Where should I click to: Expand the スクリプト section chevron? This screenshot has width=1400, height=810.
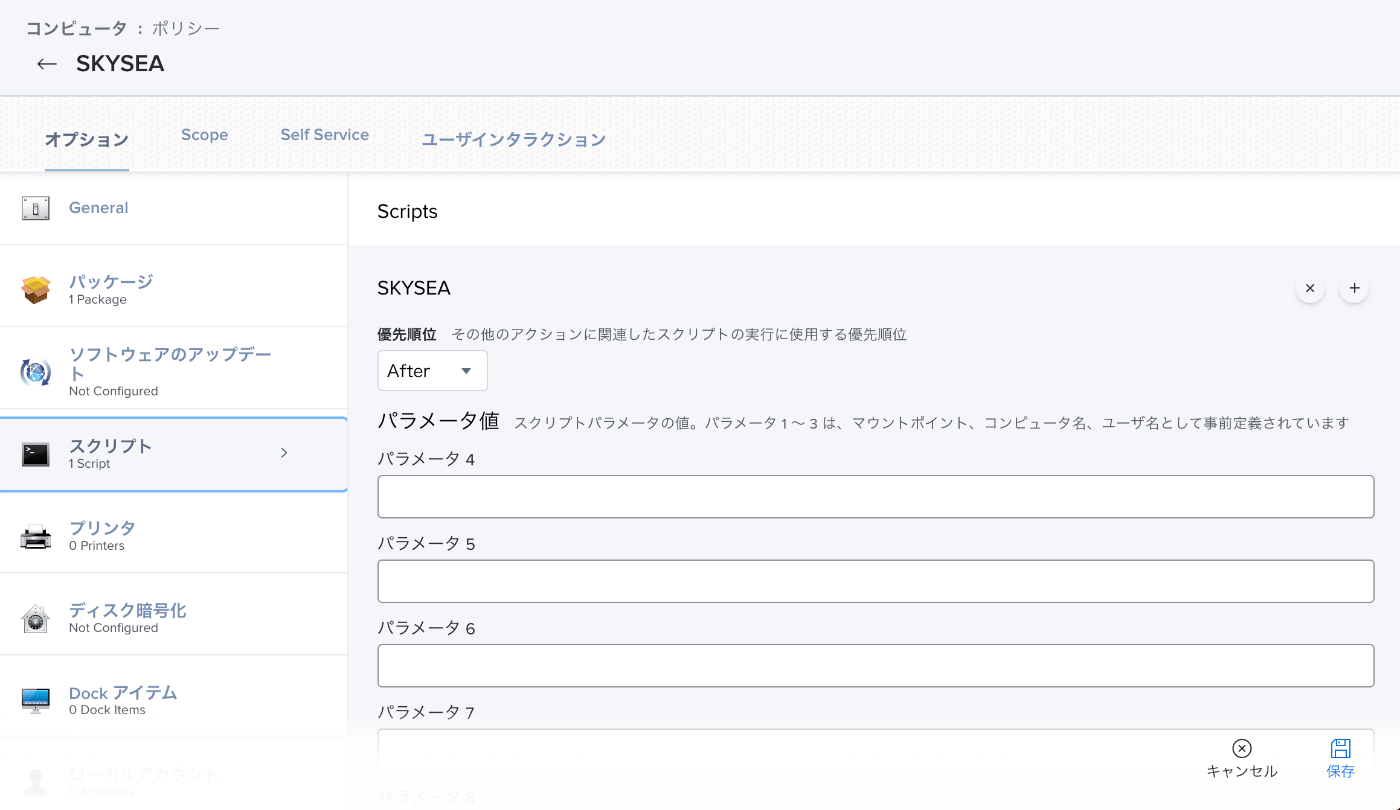pos(284,453)
